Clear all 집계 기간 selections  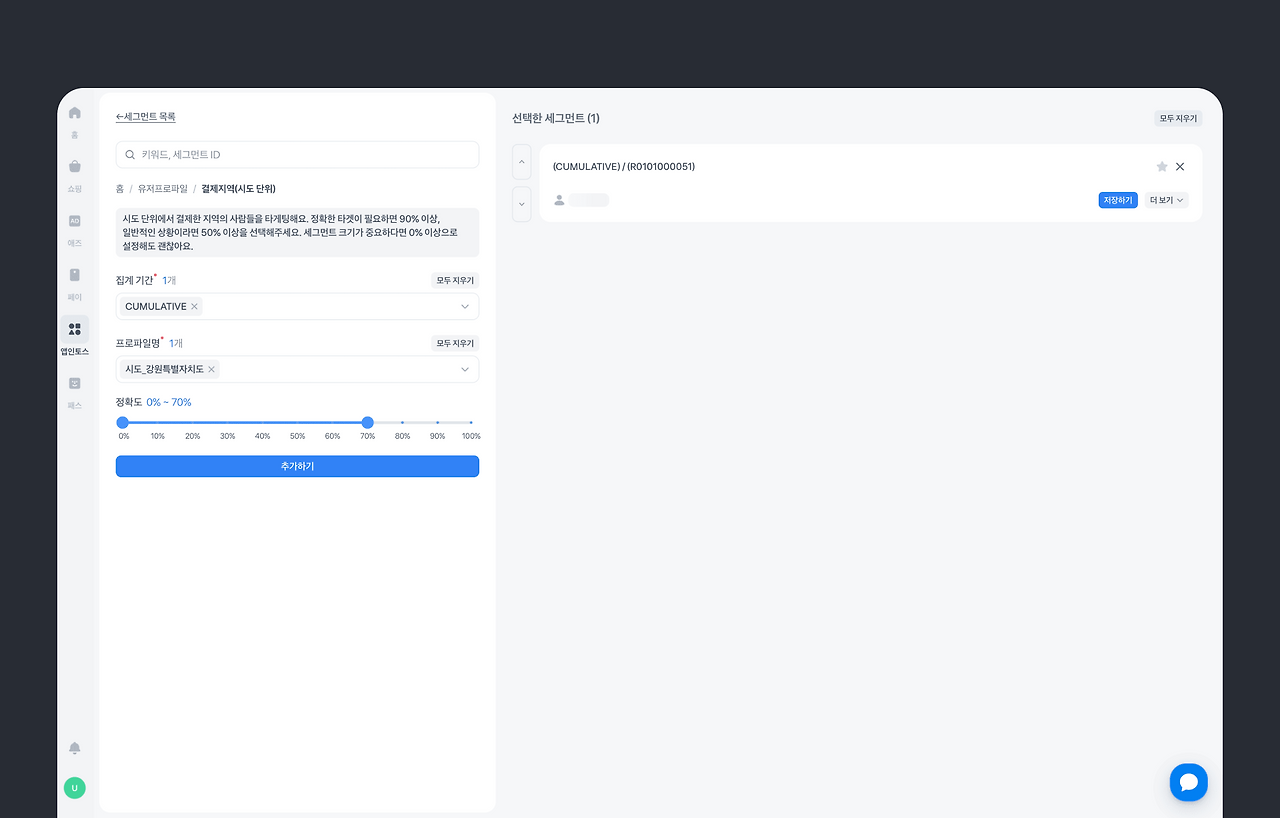tap(455, 280)
